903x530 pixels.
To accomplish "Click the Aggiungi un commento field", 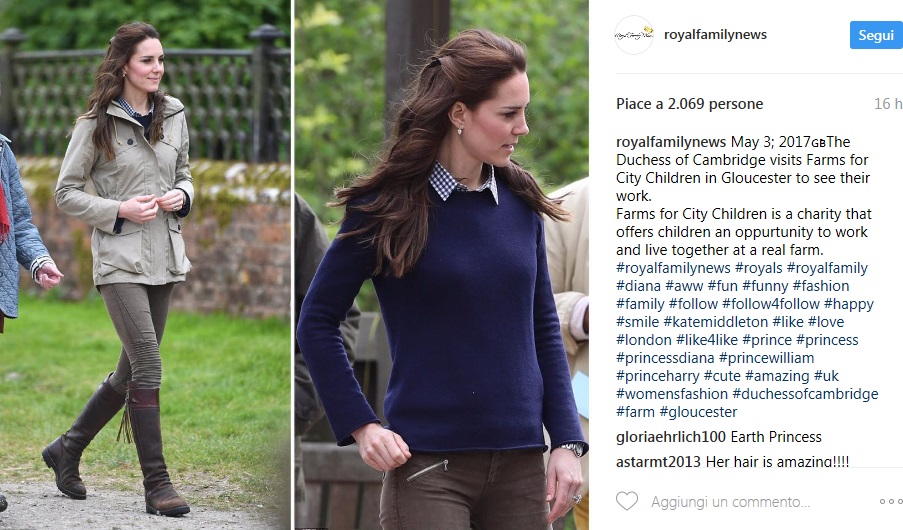I will 730,502.
